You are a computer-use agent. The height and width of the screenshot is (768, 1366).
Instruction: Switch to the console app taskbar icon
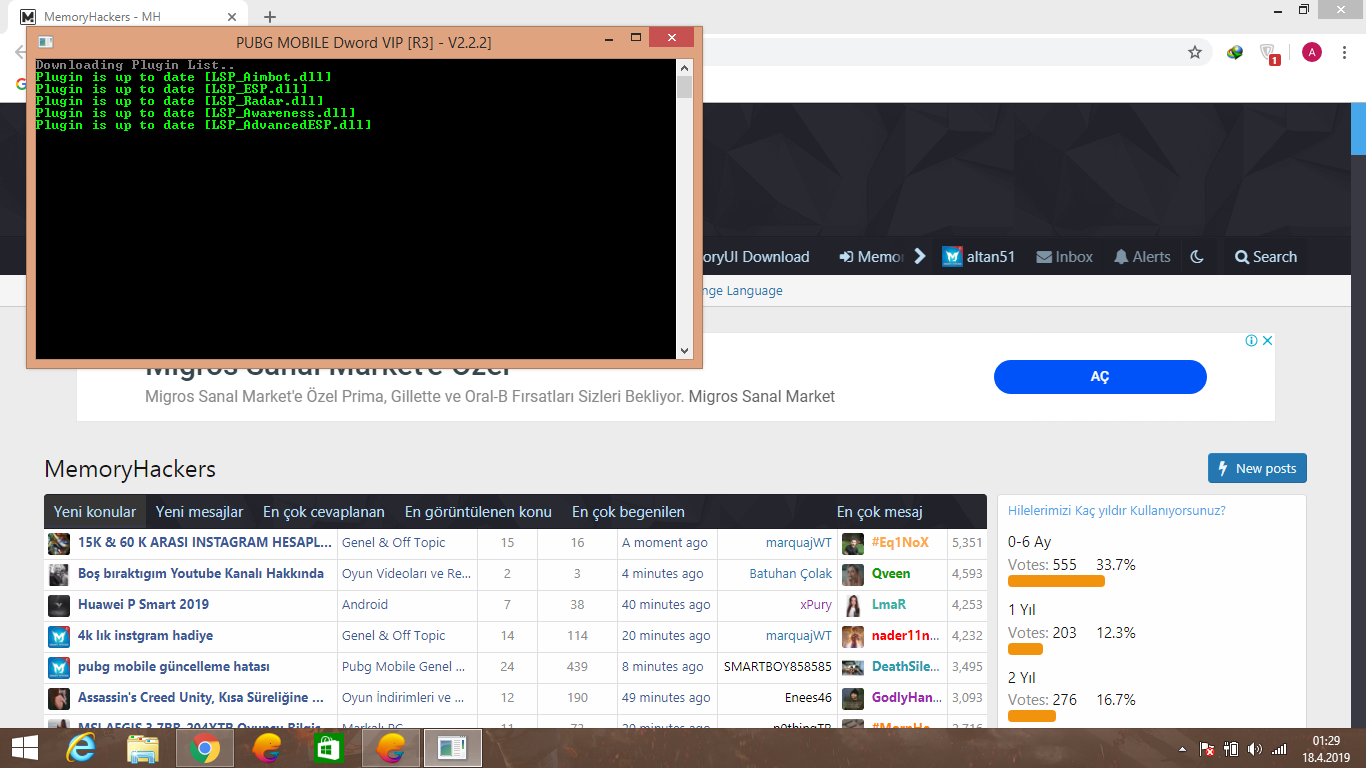click(453, 748)
